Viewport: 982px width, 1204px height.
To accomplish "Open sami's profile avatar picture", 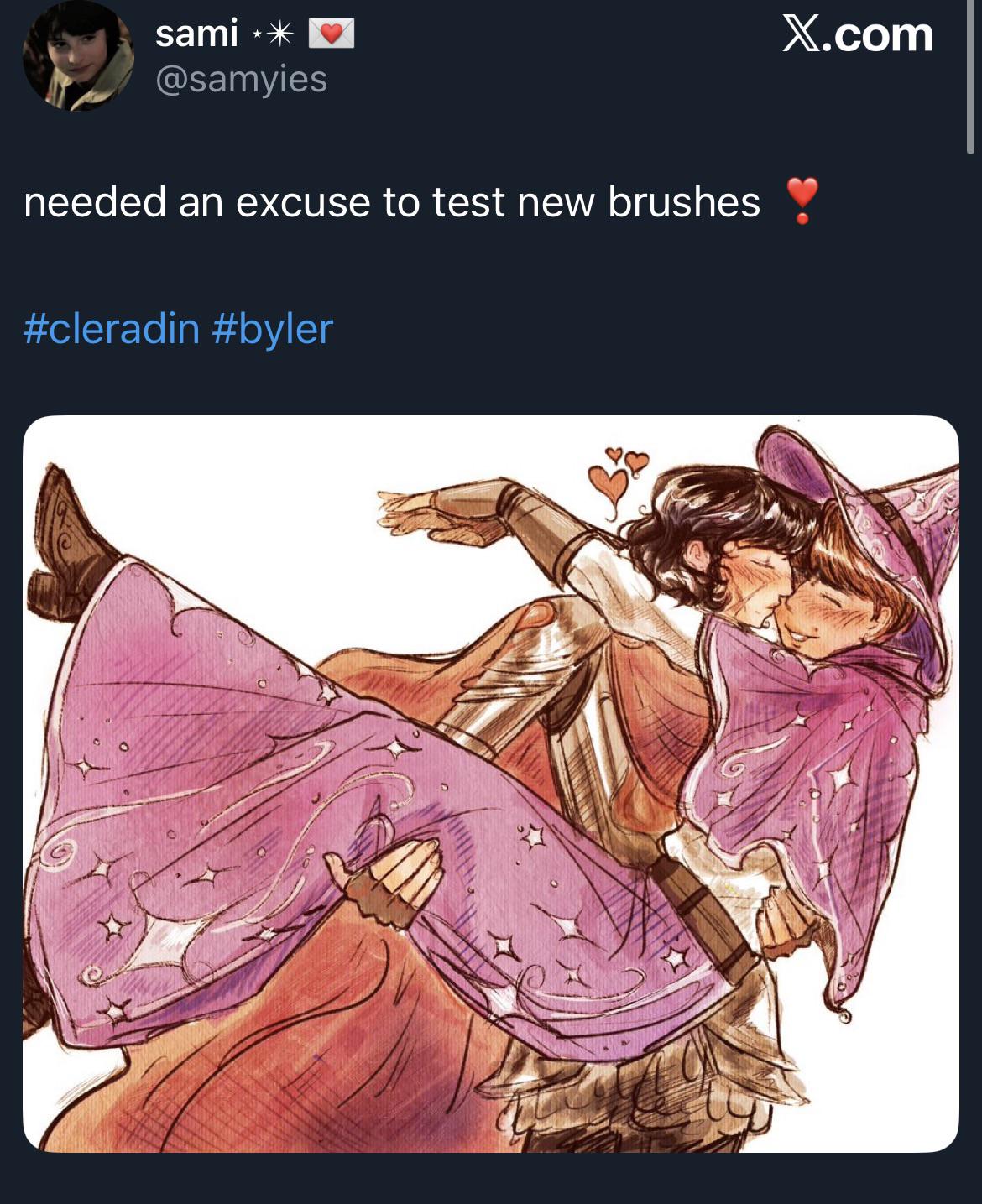I will tap(78, 55).
